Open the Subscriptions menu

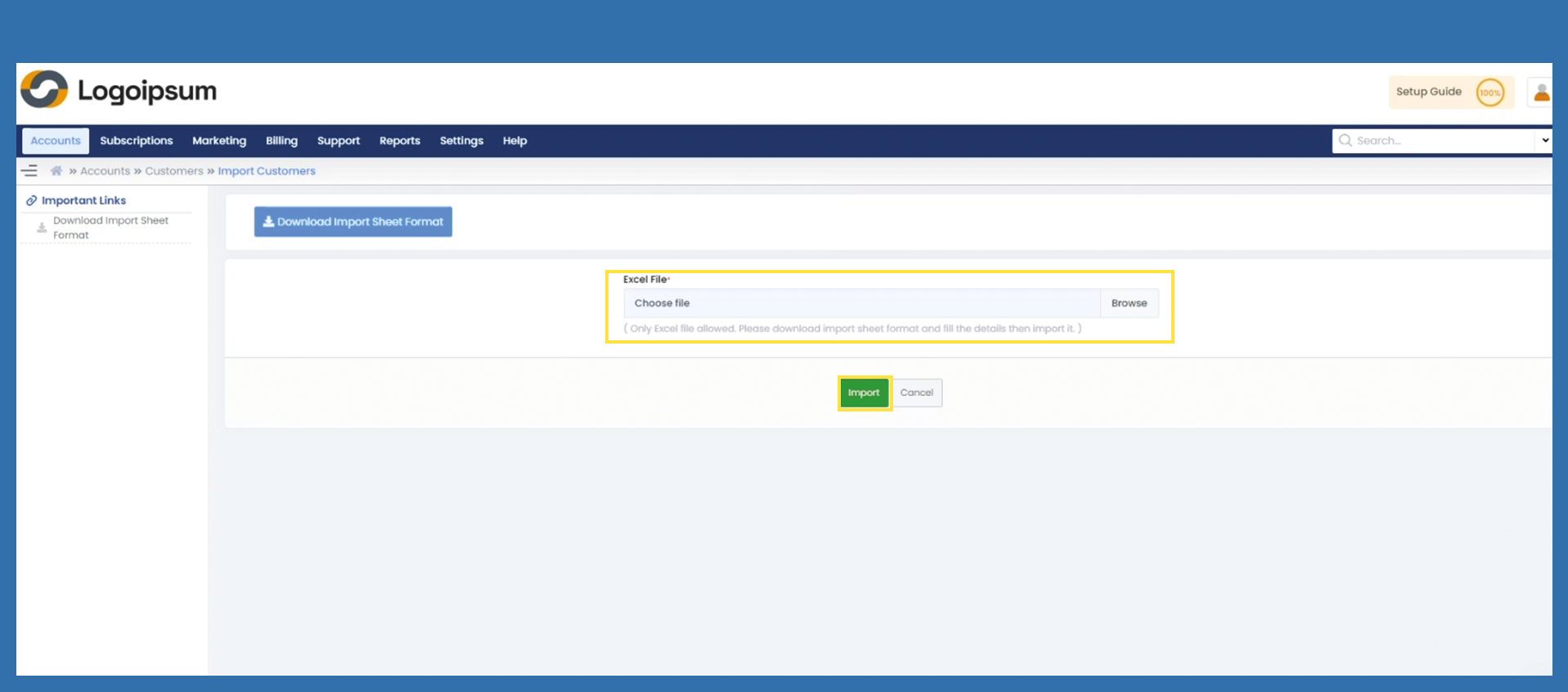[137, 141]
